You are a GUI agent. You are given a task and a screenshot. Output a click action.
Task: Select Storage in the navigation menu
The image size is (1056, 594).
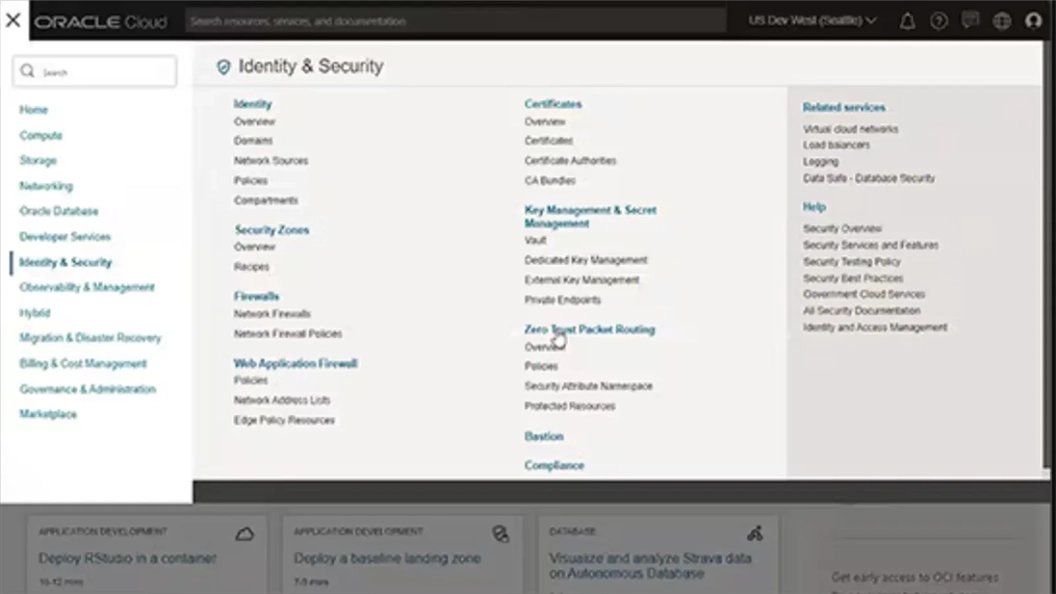[x=38, y=160]
